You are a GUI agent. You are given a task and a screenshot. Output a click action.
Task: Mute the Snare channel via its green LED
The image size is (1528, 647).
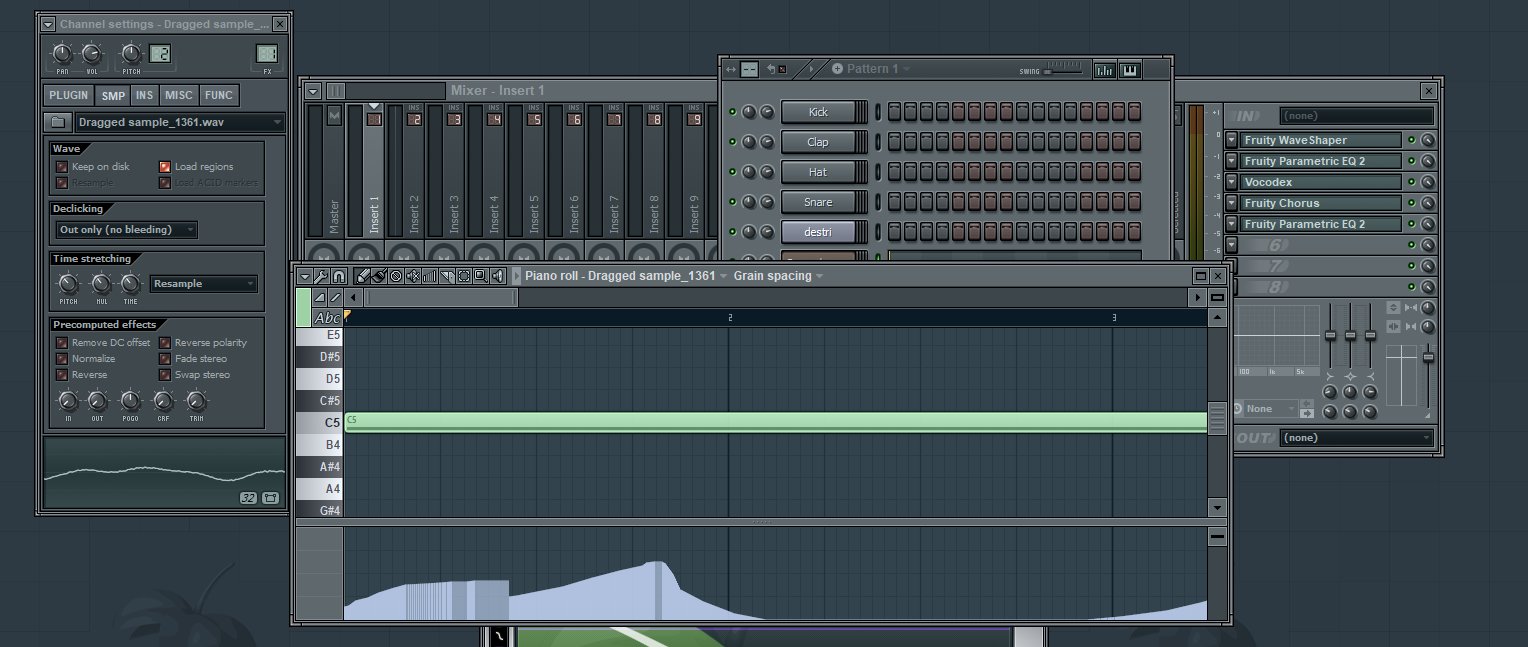(732, 202)
